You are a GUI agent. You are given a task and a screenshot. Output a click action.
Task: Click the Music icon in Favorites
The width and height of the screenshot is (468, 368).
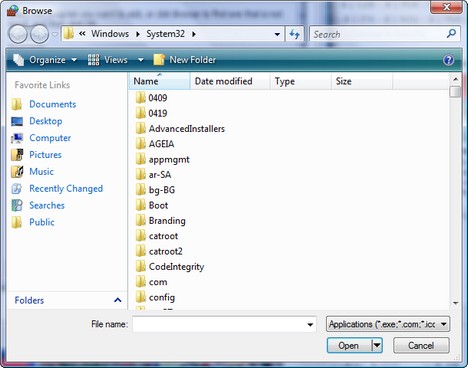pyautogui.click(x=17, y=172)
